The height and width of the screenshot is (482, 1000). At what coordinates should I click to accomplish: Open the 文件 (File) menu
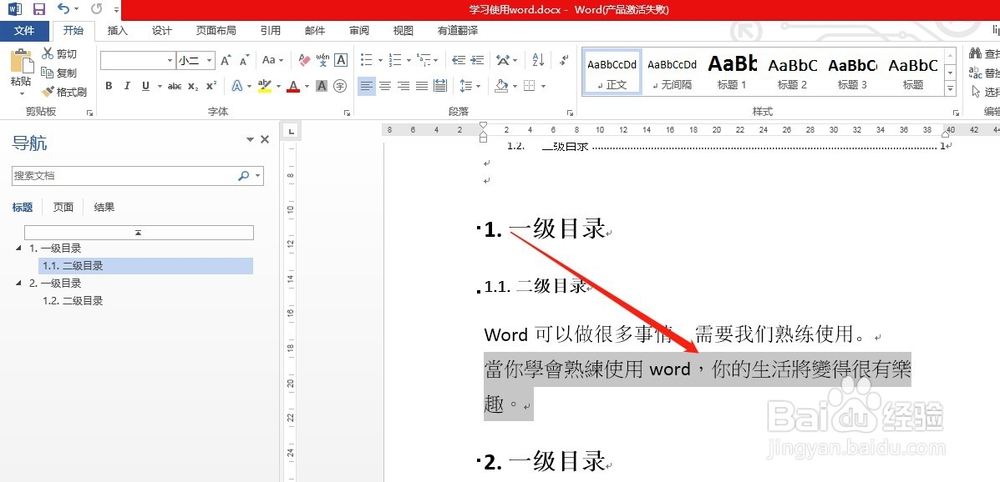24,31
